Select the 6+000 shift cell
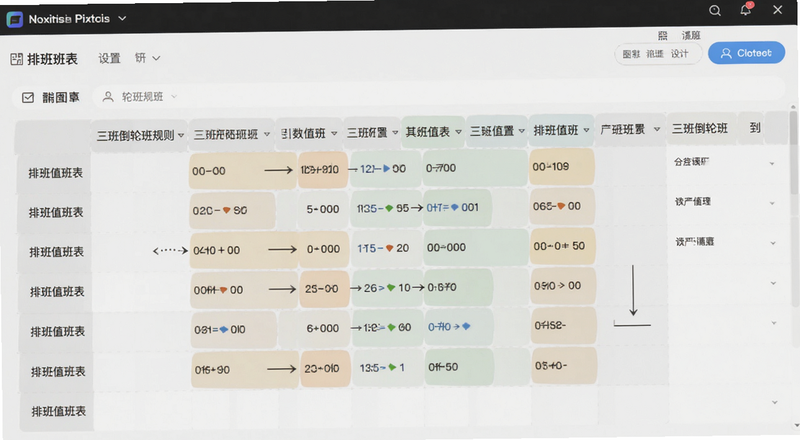The height and width of the screenshot is (440, 800). (323, 329)
